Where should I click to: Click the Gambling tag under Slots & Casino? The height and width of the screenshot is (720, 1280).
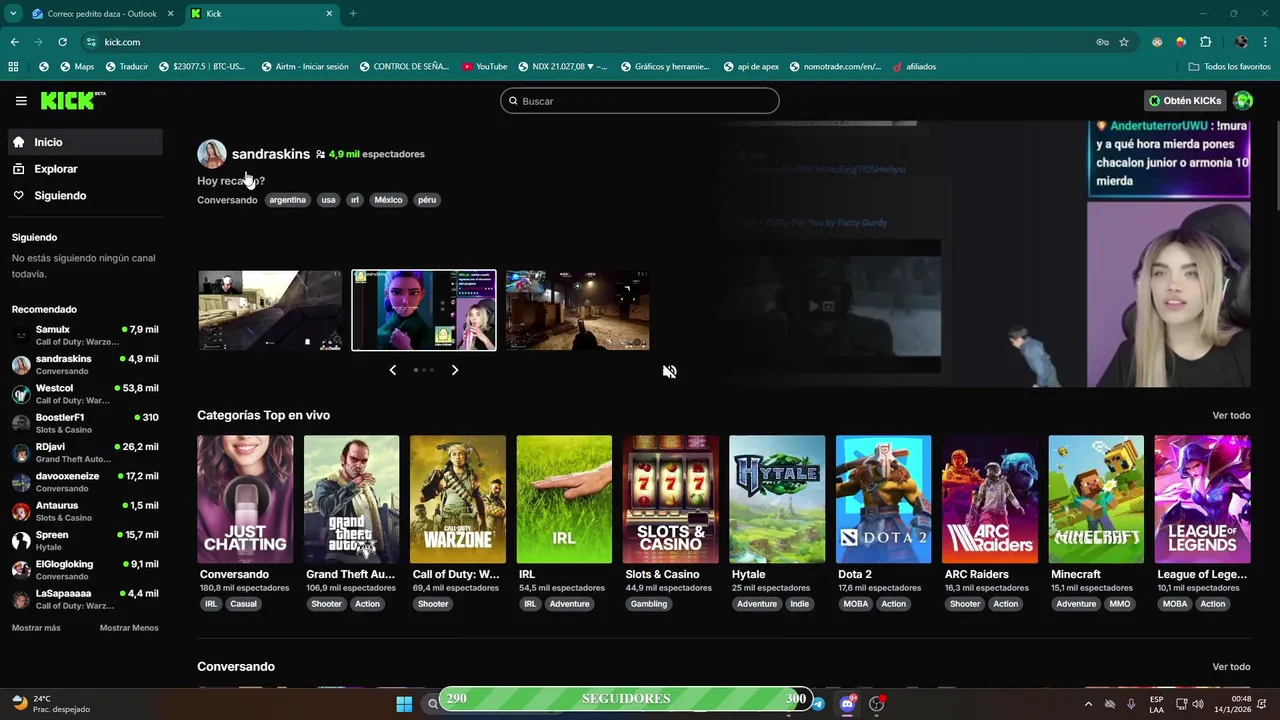(649, 604)
